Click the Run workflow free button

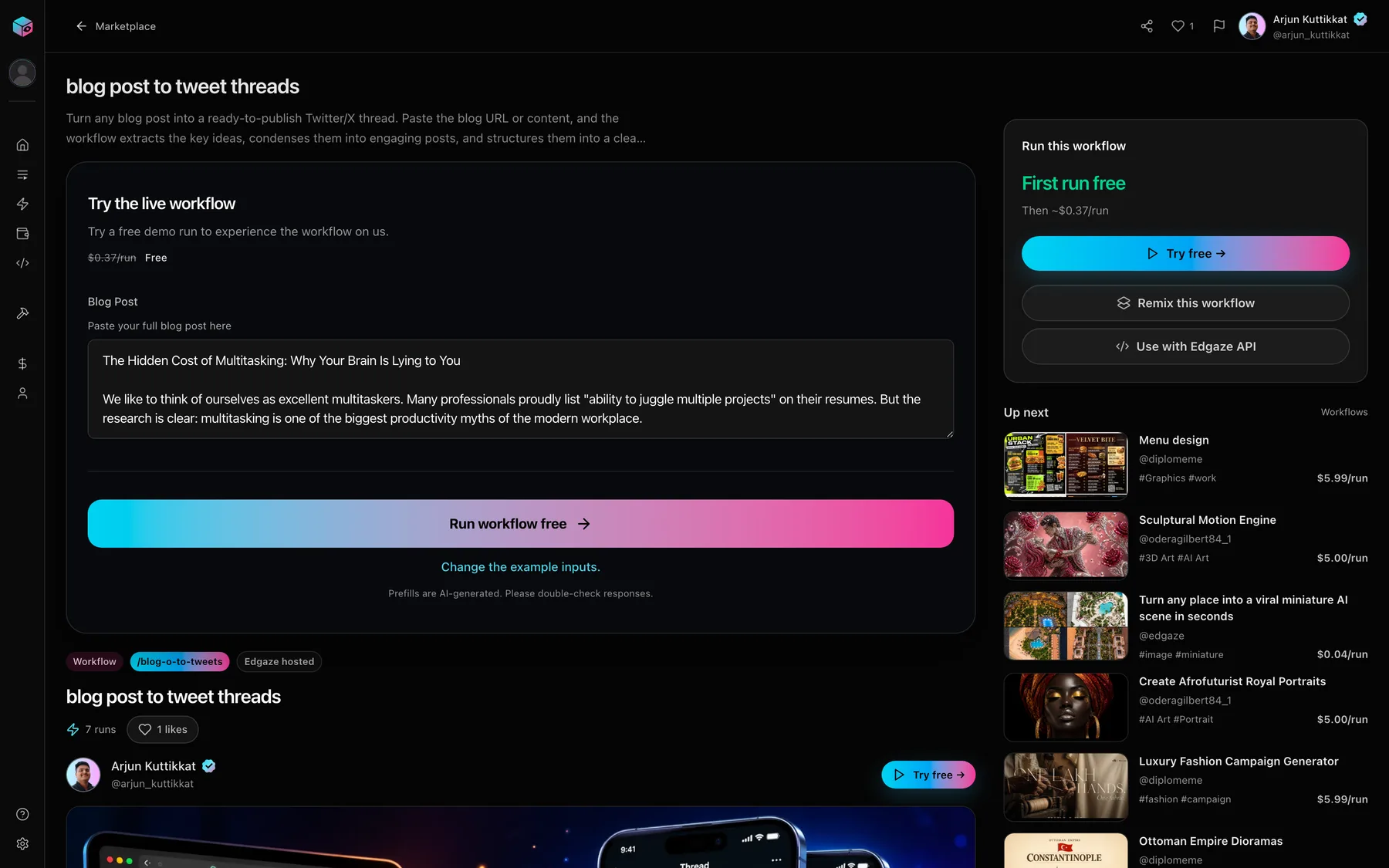pos(521,524)
